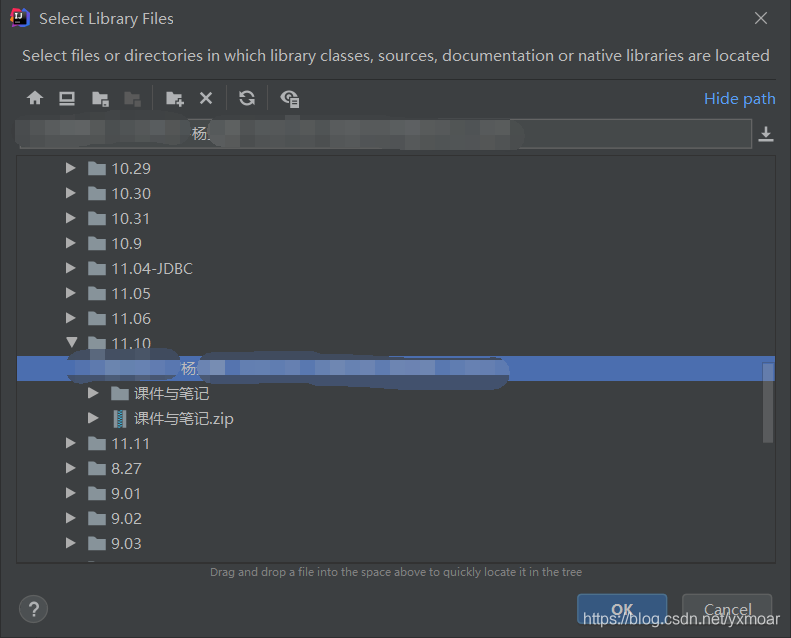Select the 课件与笔记 folder
Viewport: 791px width, 638px height.
(159, 393)
